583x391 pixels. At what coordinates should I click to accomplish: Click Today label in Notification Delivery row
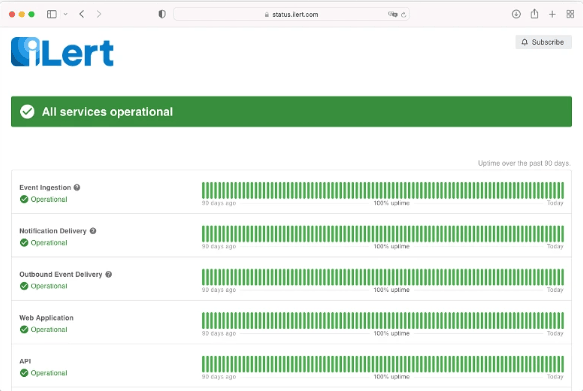[x=555, y=246]
